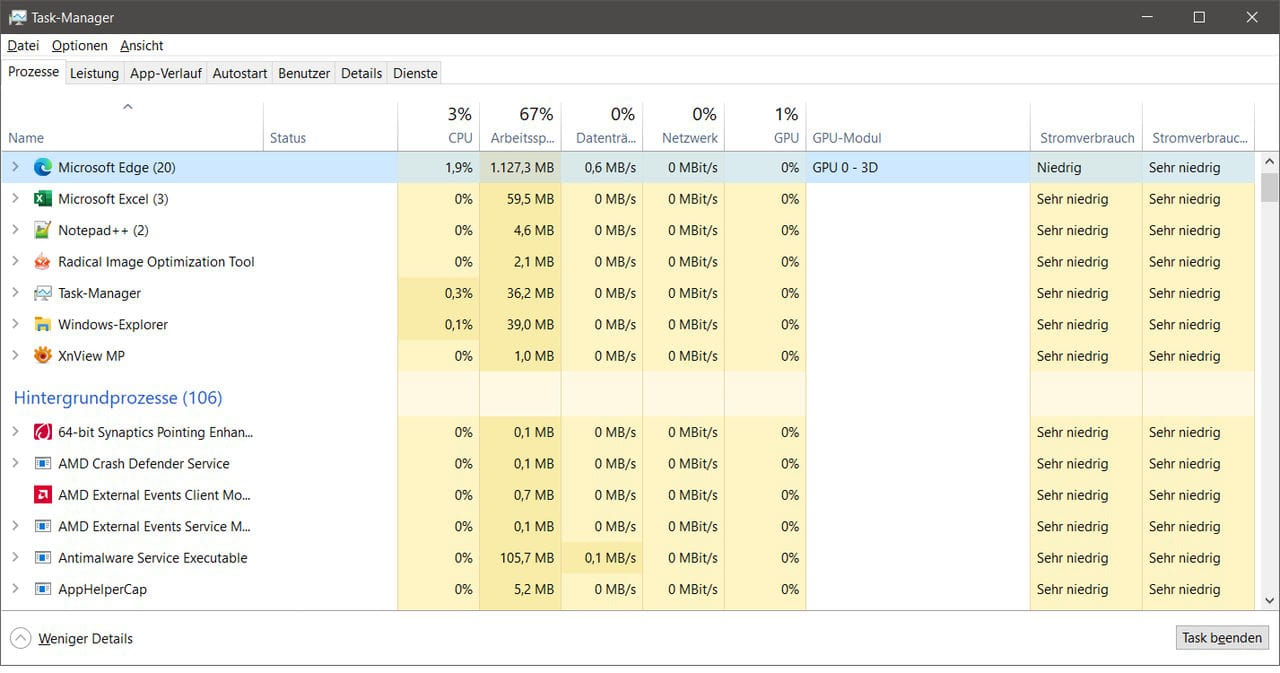Expand the 64-bit Synaptics Pointing row
Screen dimensions: 1280x673
(15, 432)
